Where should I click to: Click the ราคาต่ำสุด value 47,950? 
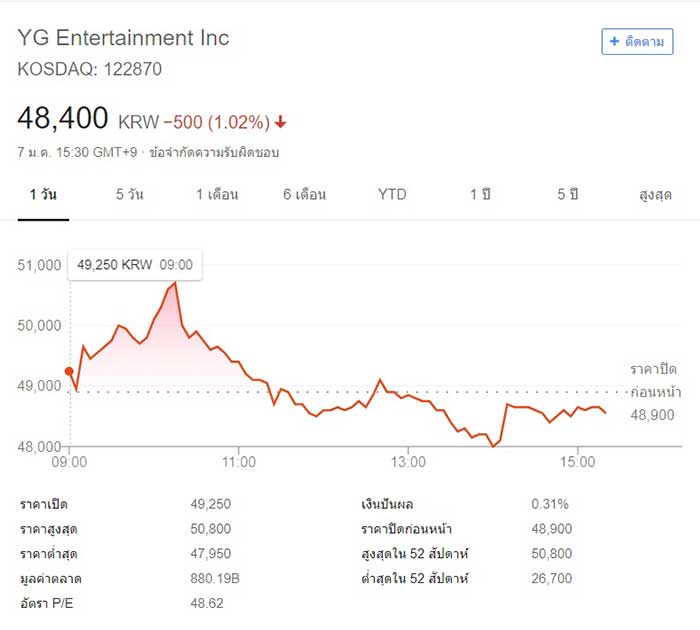coord(211,554)
